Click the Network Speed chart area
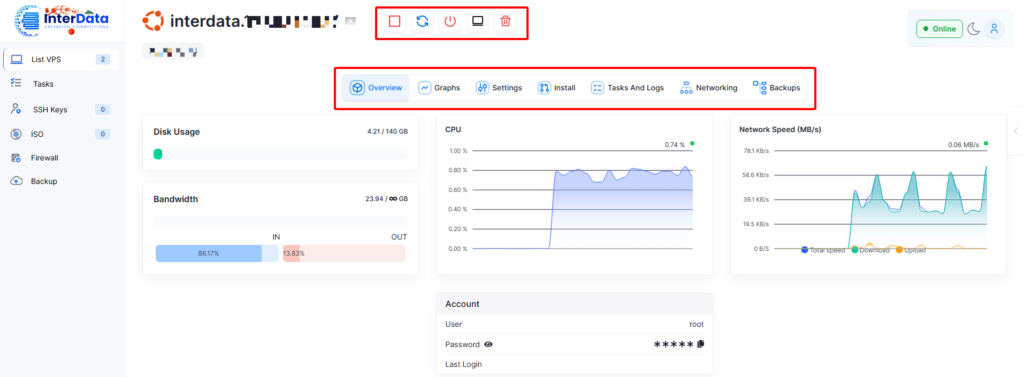This screenshot has height=377, width=1024. [x=880, y=199]
